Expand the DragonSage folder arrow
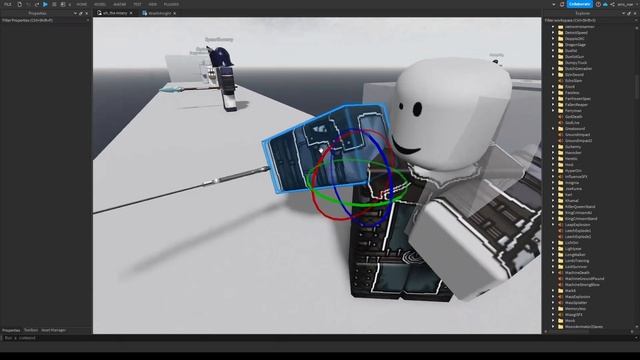The image size is (640, 360). 553,44
